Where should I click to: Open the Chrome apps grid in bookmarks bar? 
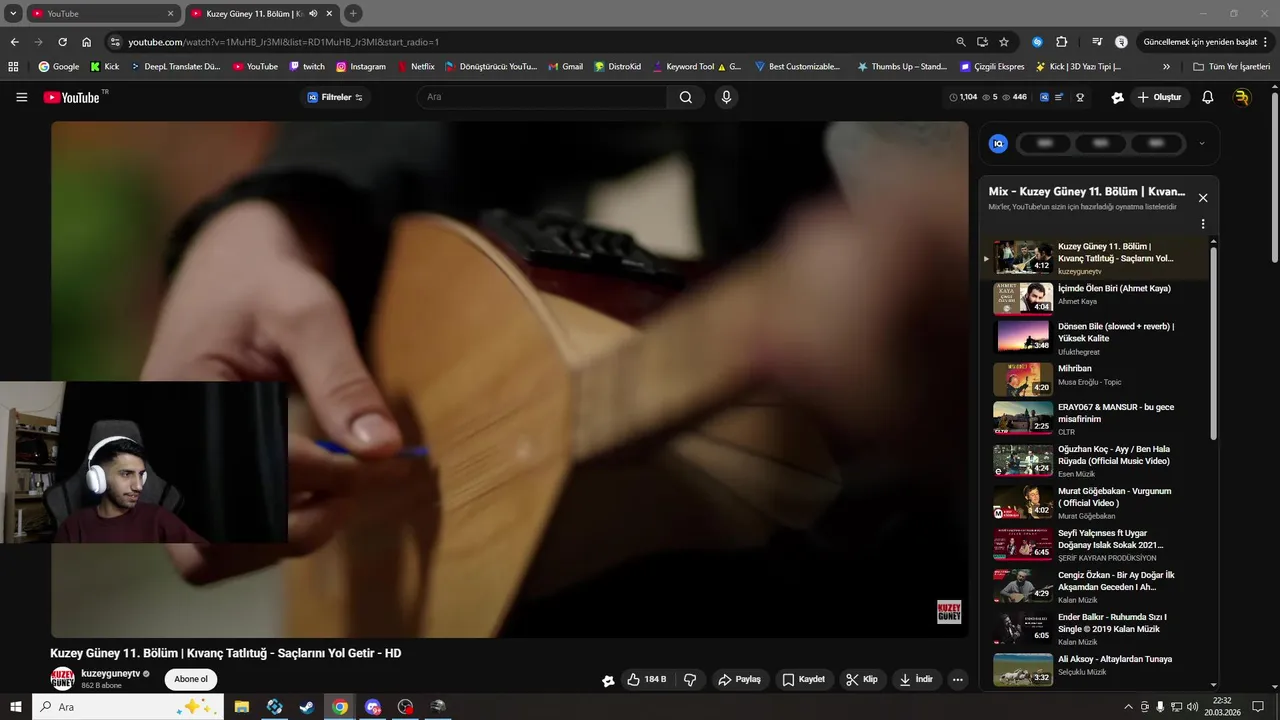tap(13, 67)
